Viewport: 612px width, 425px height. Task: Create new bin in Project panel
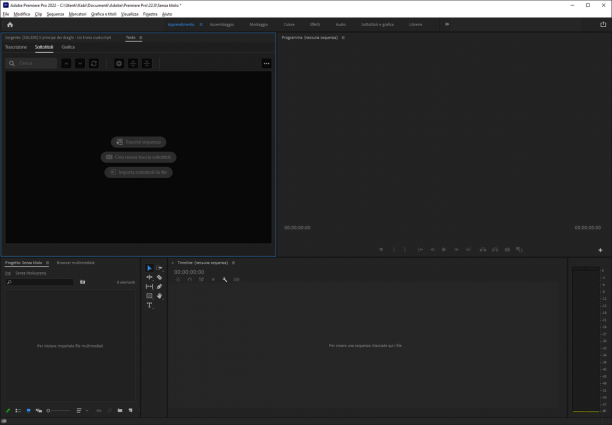(120, 411)
